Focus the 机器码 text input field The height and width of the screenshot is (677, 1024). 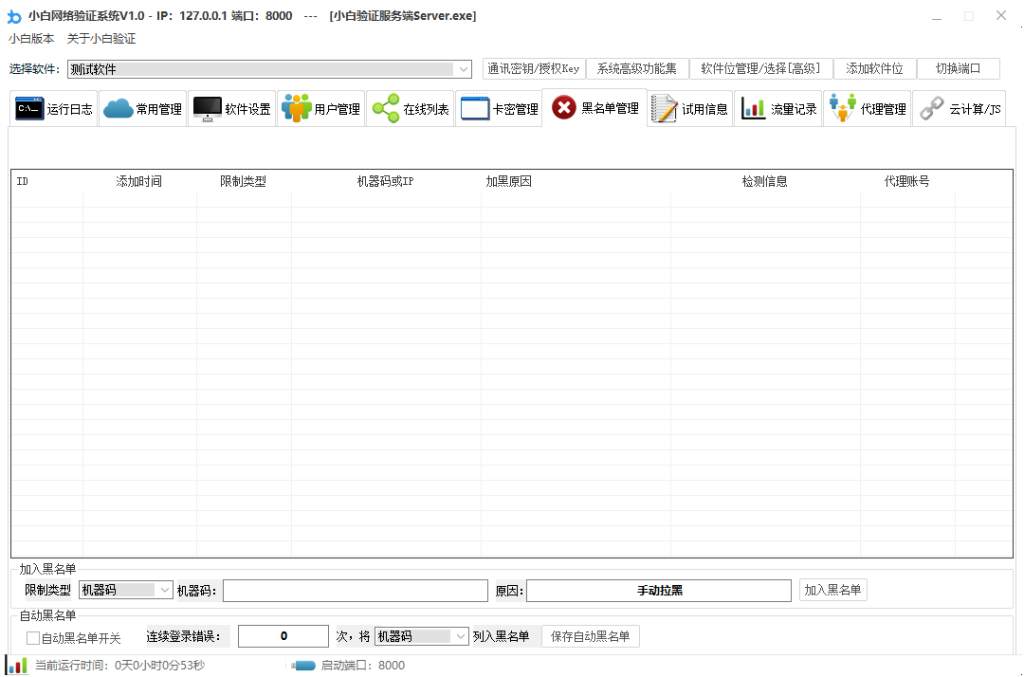[x=355, y=591]
